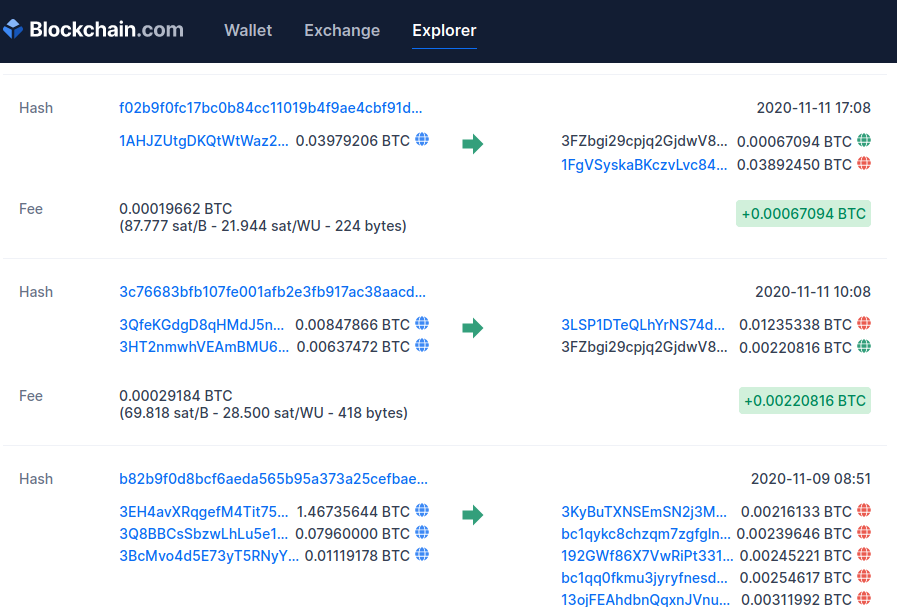This screenshot has width=897, height=607.
Task: Open the Wallet tab
Action: coord(248,30)
